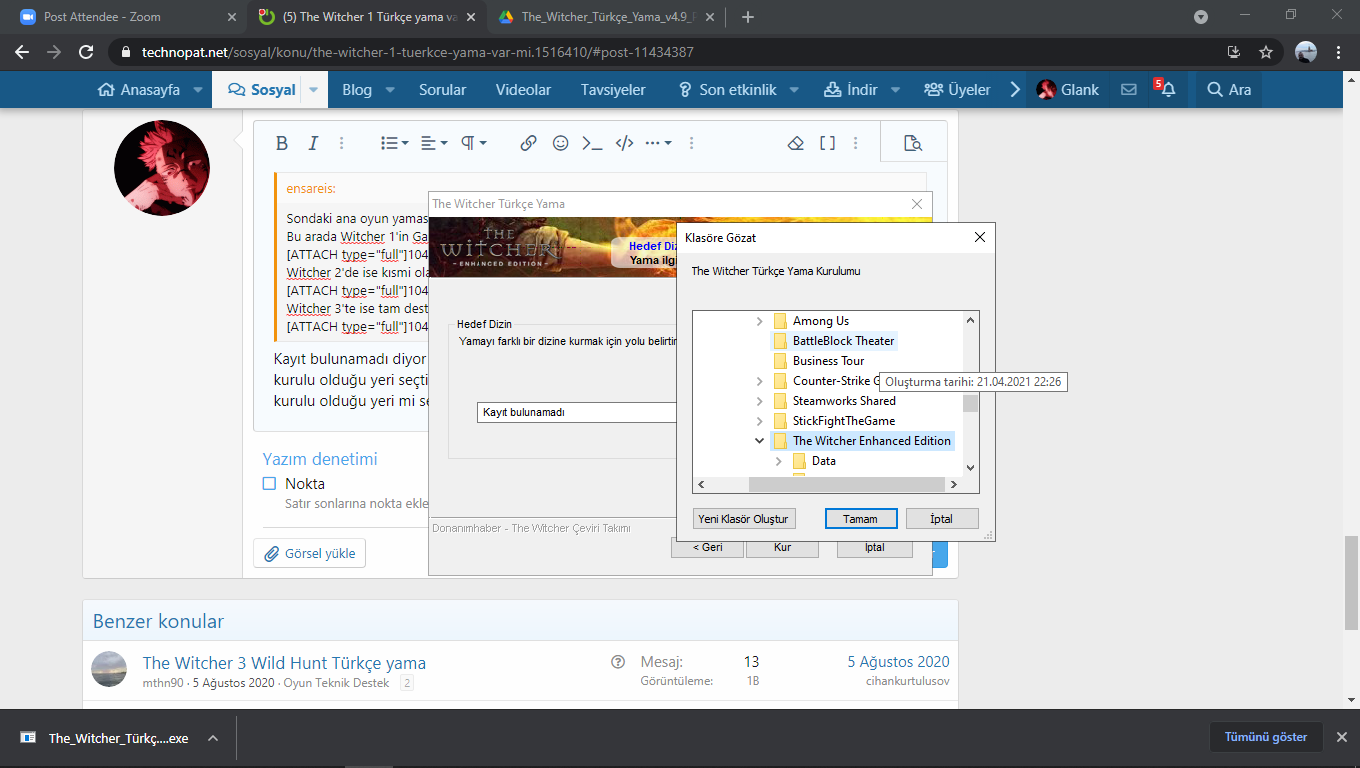Switch to the The_Witcher_Türkçe_Yama Drive tab
Viewport: 1360px width, 768px height.
pyautogui.click(x=604, y=17)
